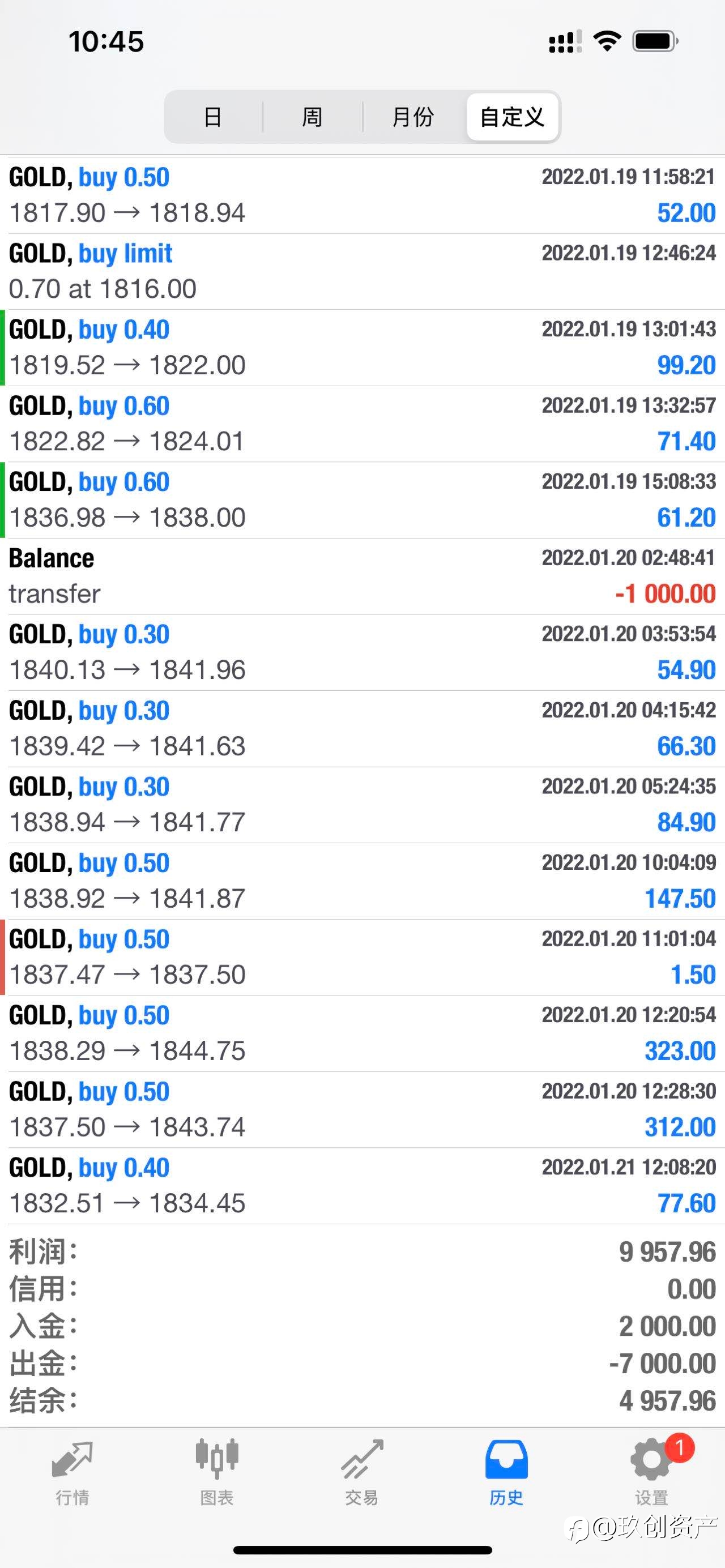The image size is (725, 1568).
Task: Switch to the 日 day period
Action: click(212, 117)
